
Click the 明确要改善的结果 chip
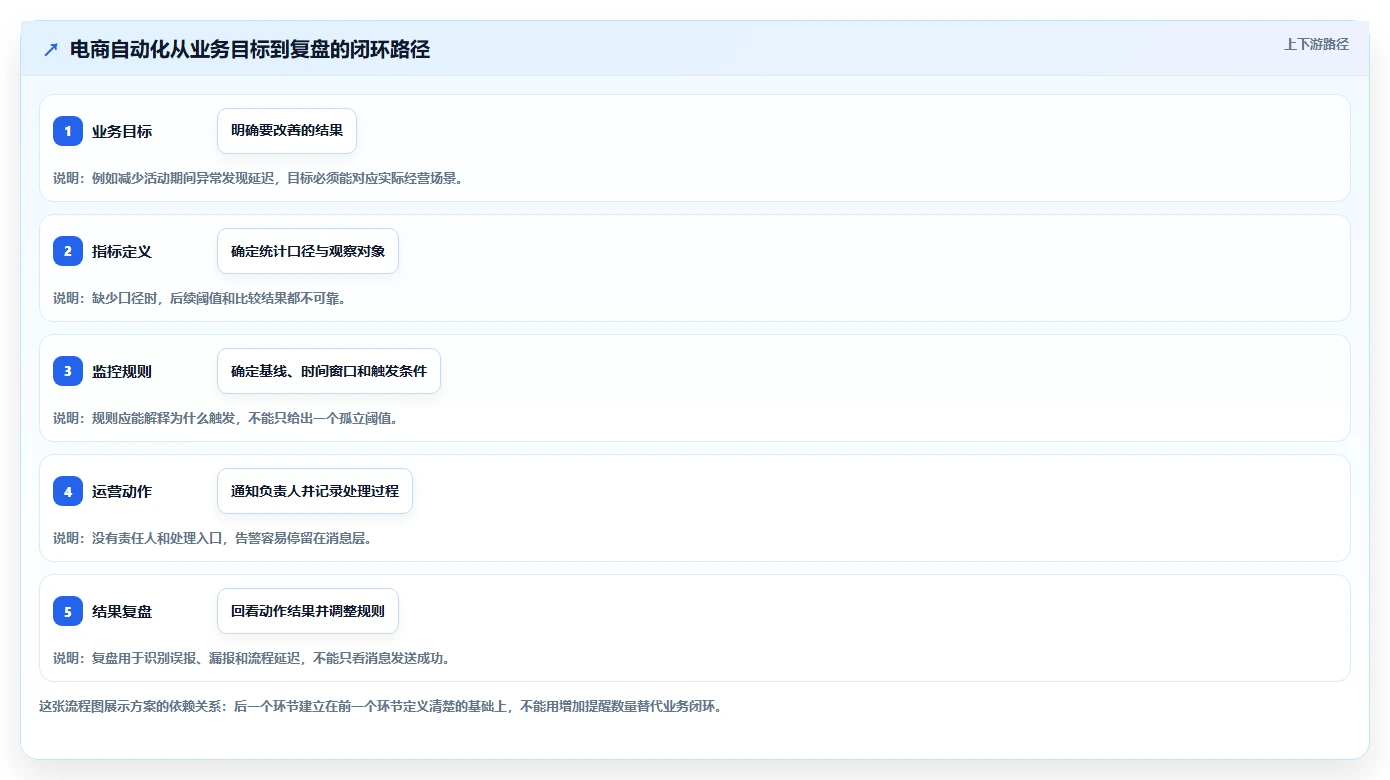[x=287, y=131]
